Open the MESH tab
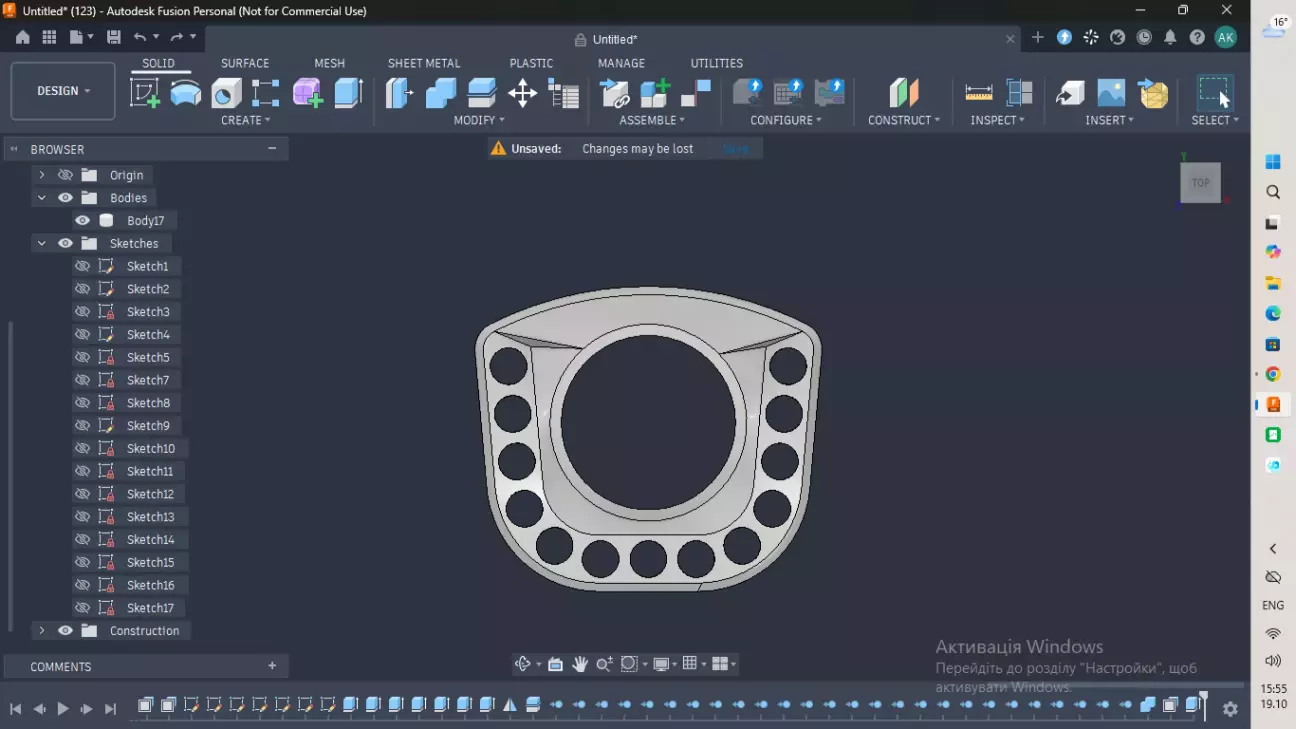Image resolution: width=1296 pixels, height=729 pixels. coord(329,63)
